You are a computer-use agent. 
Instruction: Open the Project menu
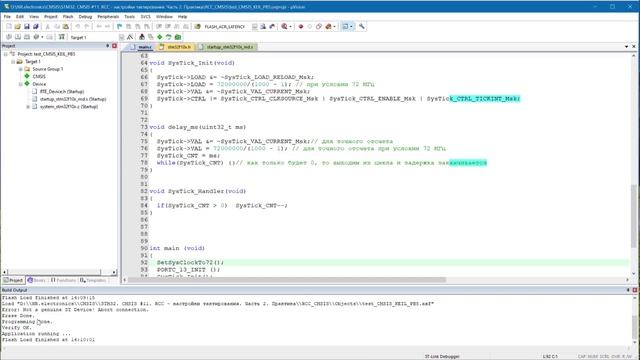point(51,17)
